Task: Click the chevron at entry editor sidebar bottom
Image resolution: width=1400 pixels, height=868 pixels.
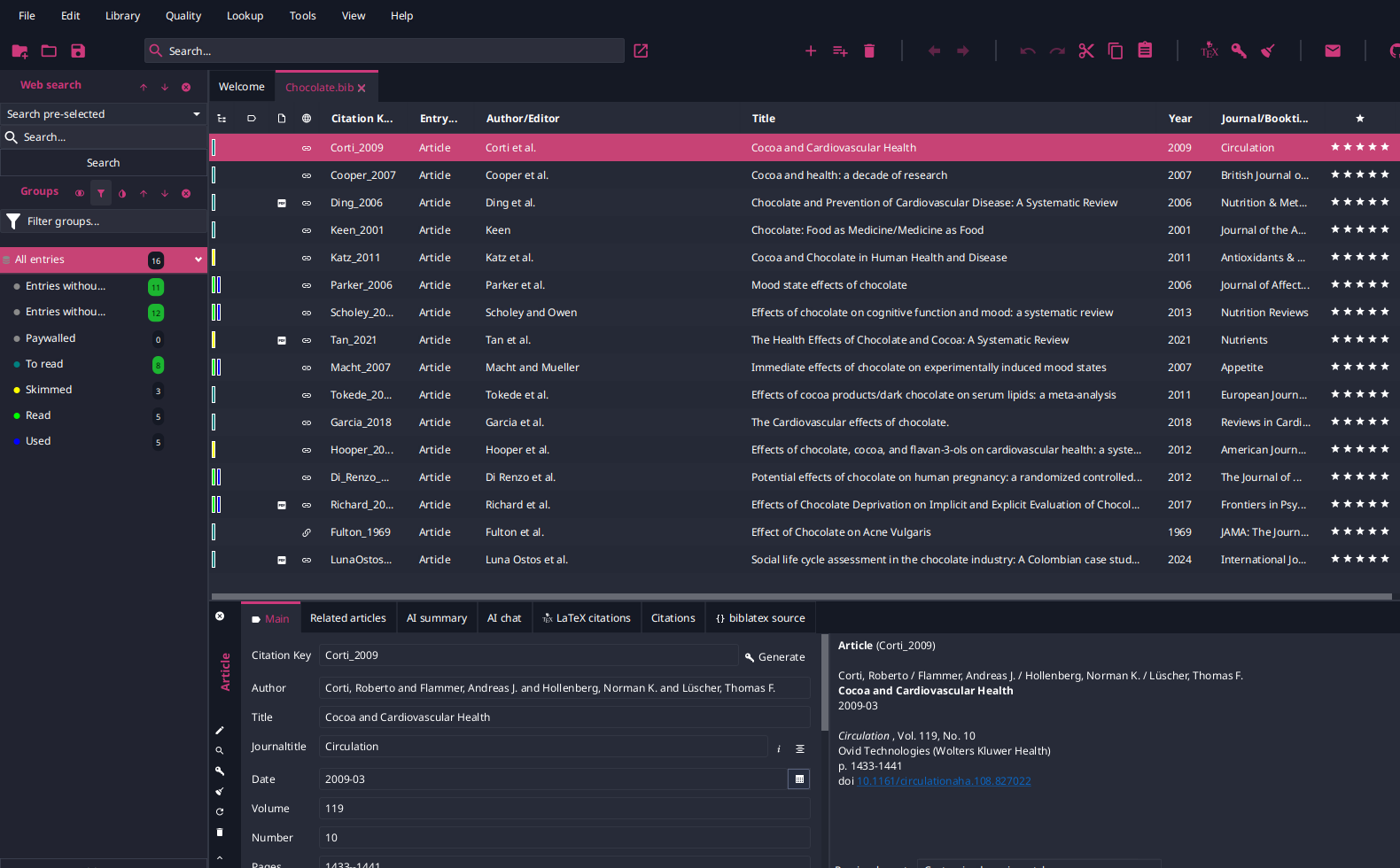Action: [220, 857]
